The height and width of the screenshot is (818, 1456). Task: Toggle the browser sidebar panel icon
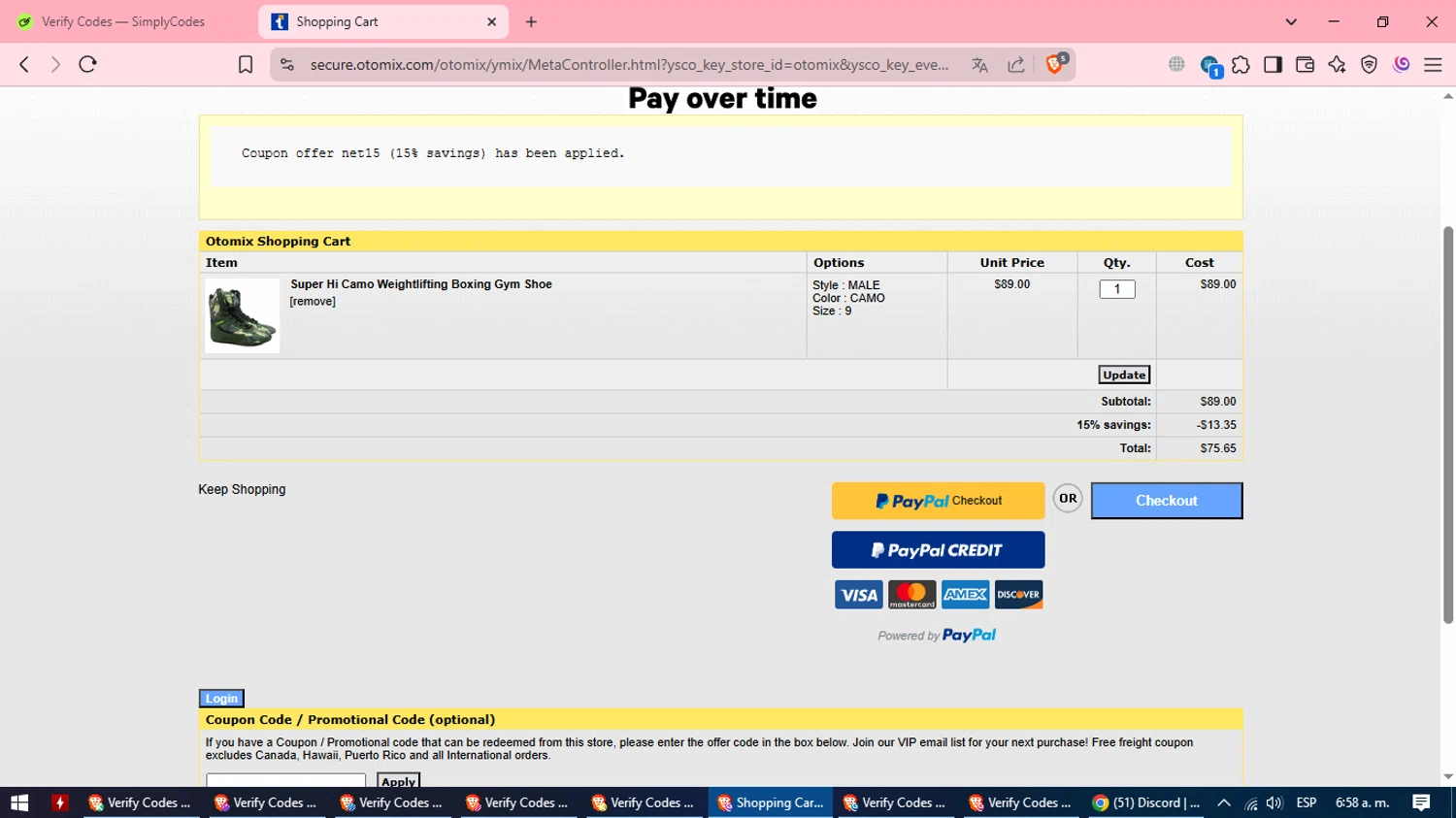tap(1273, 65)
